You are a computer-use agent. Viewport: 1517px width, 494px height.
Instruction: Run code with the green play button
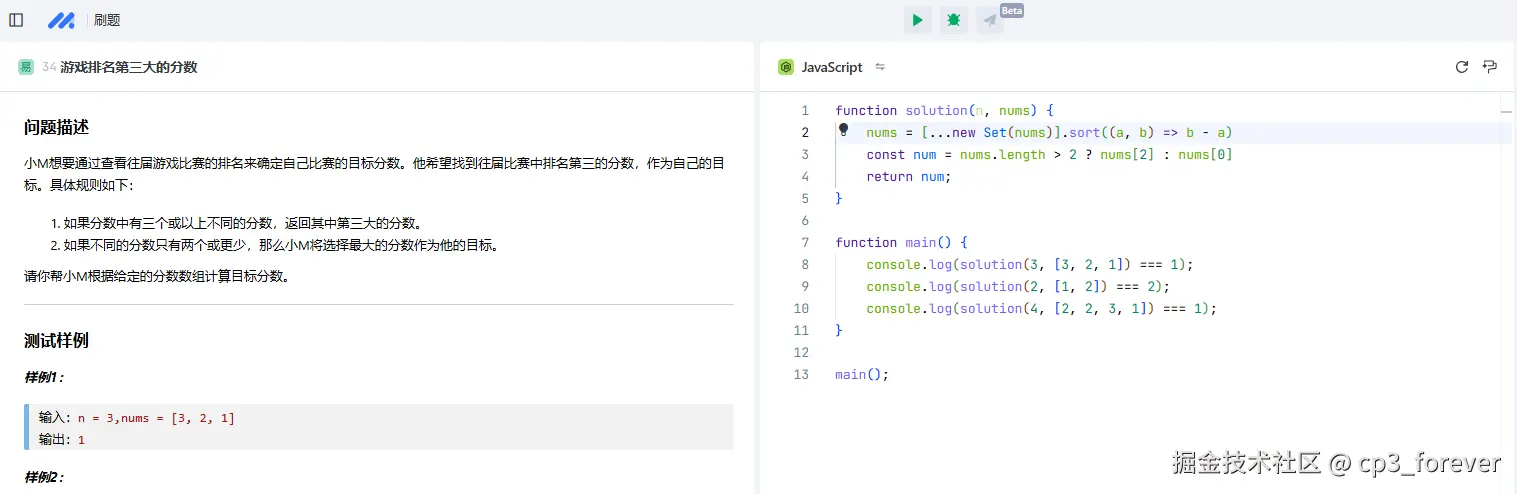click(917, 20)
